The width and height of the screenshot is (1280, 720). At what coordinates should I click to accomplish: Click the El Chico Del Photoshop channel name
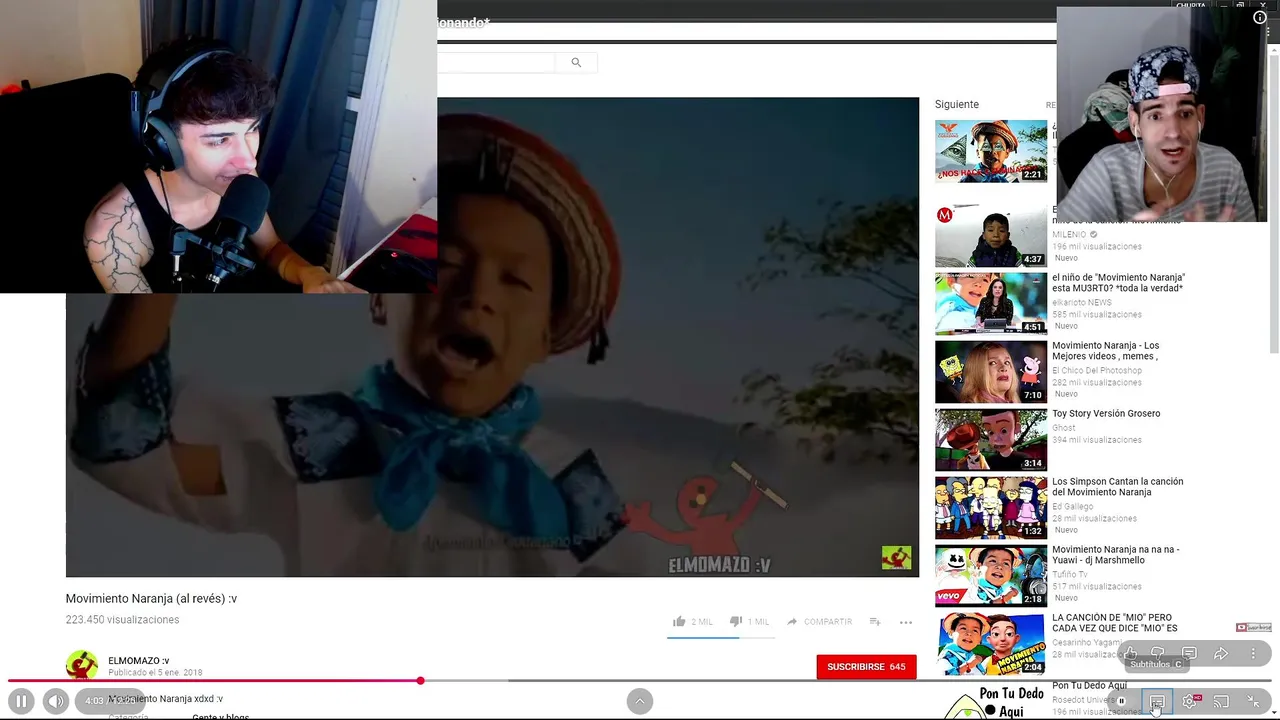point(1097,371)
